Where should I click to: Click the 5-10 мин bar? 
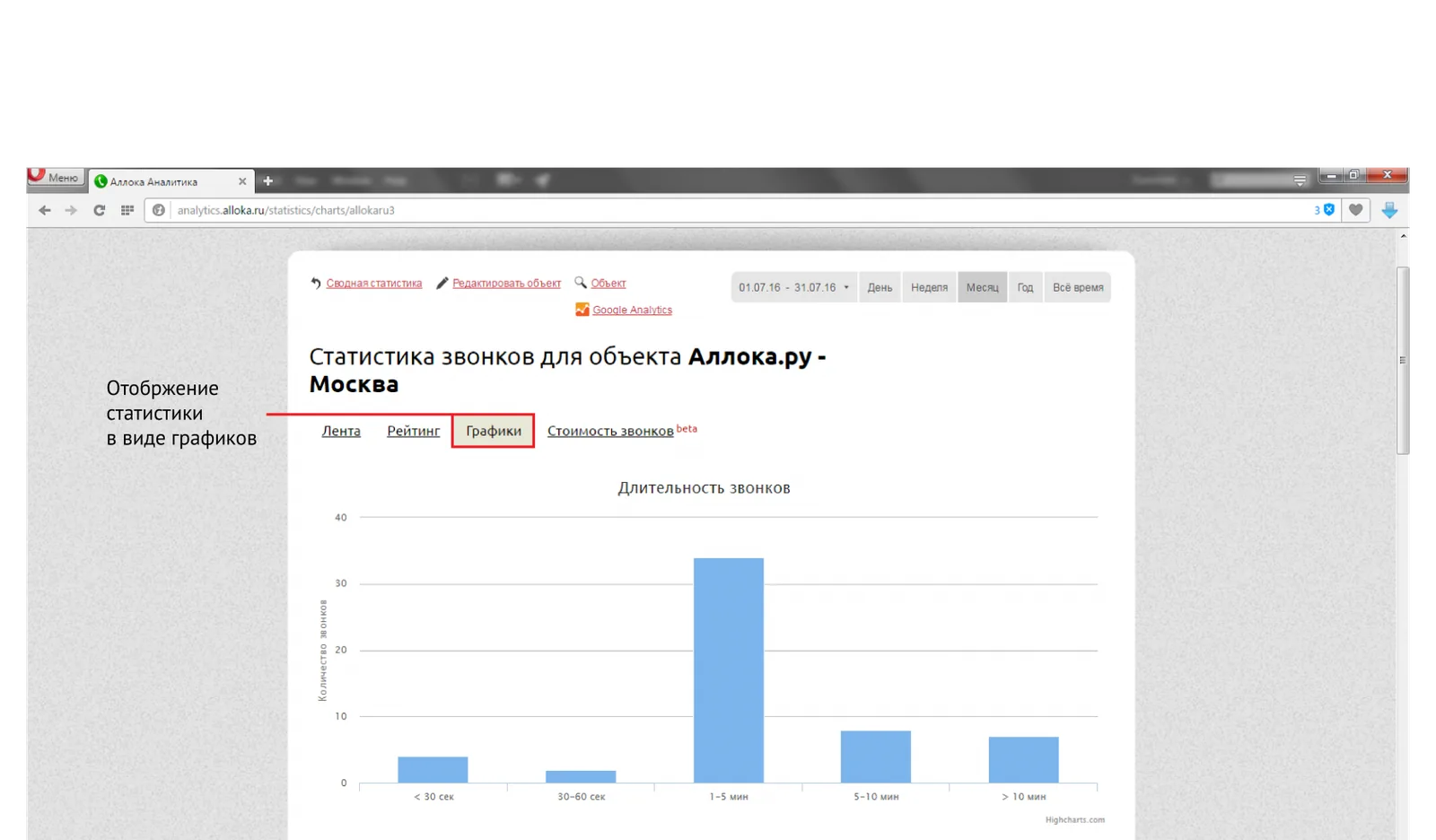(876, 757)
